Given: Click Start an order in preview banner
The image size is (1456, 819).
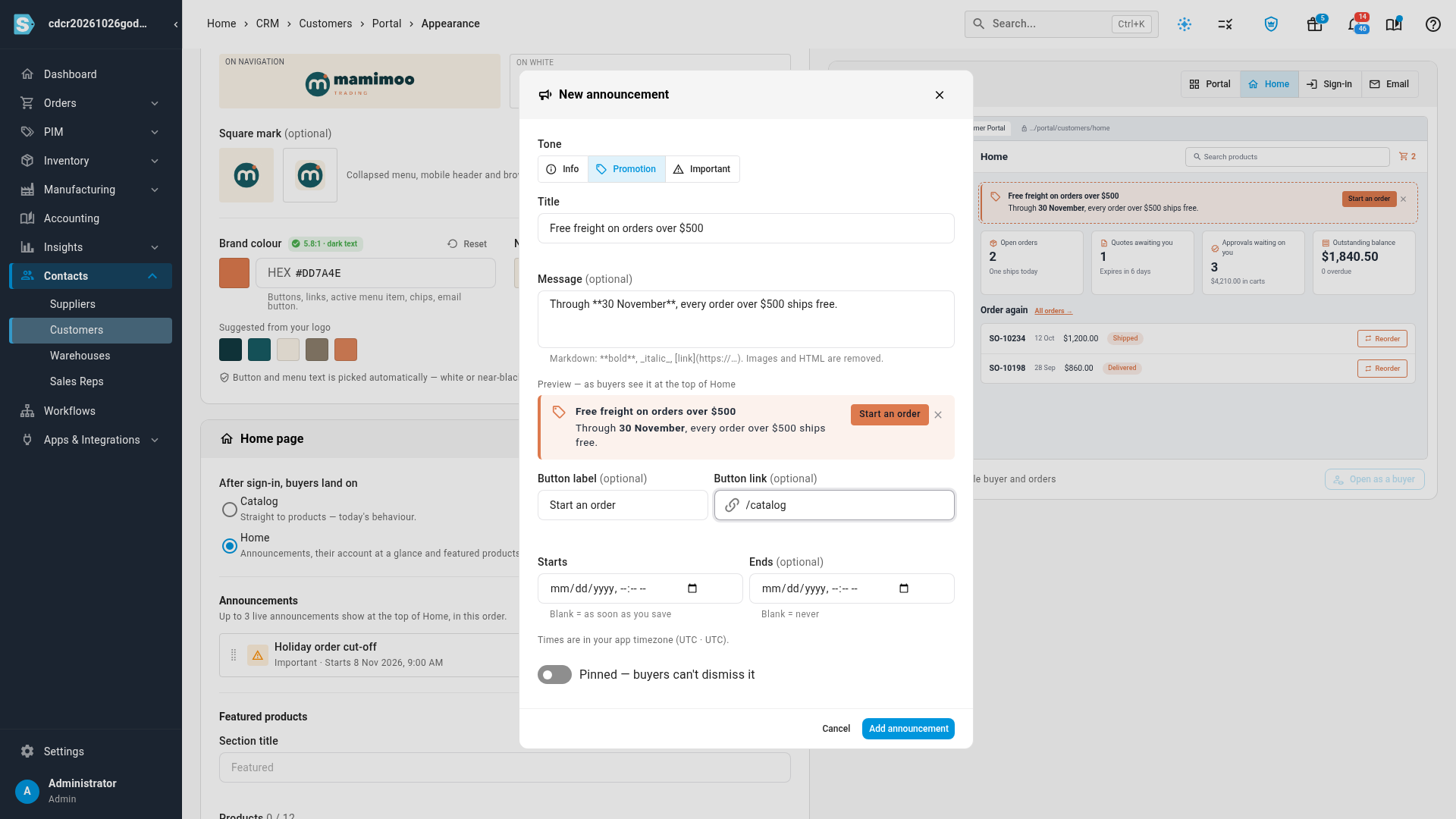Looking at the screenshot, I should click(x=890, y=414).
